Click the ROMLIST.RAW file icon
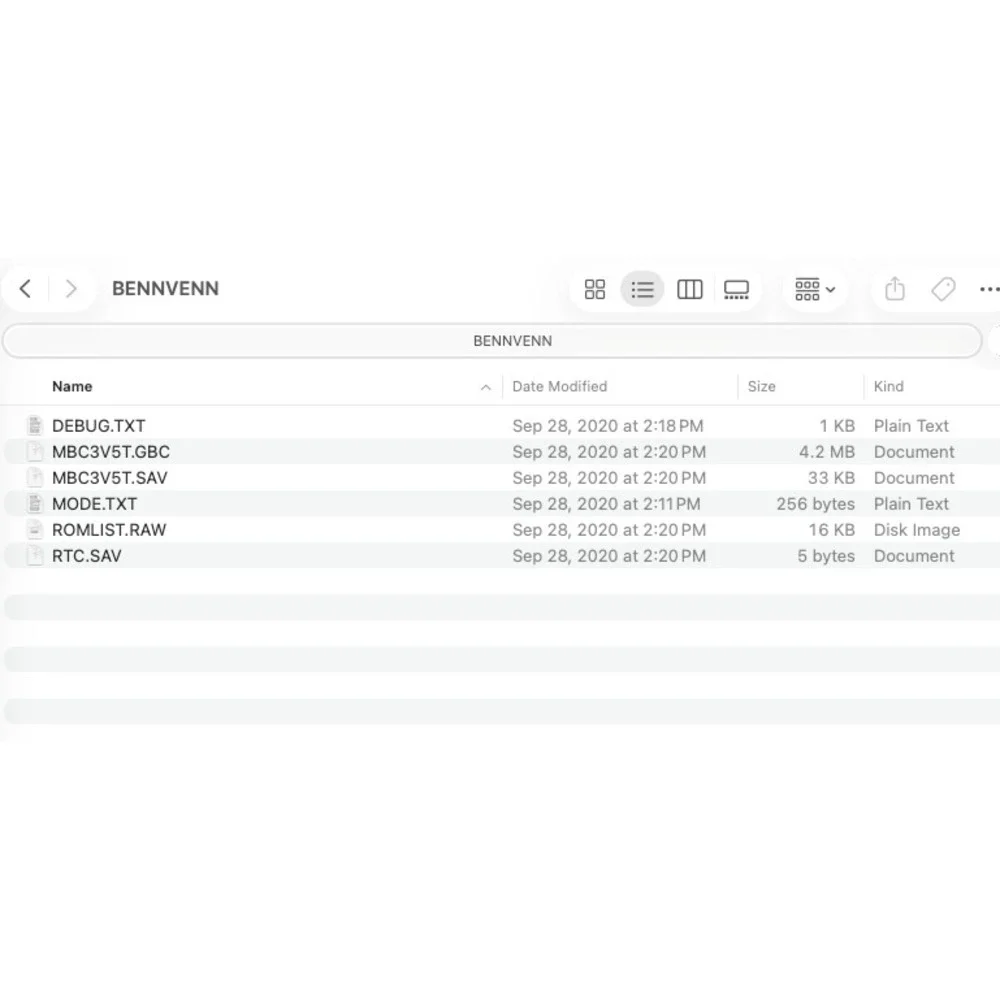Image resolution: width=1000 pixels, height=1000 pixels. click(x=35, y=530)
